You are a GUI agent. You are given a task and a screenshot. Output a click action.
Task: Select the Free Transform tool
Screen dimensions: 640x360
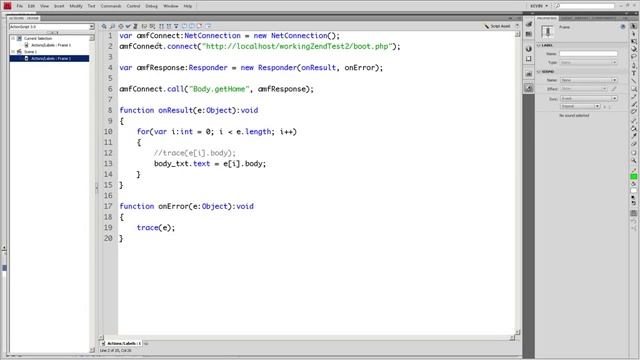tap(633, 42)
